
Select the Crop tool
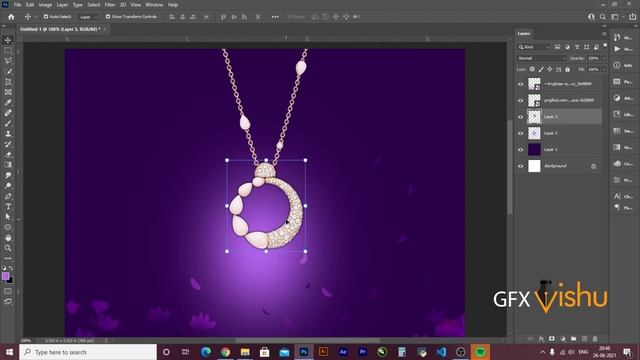coord(8,82)
